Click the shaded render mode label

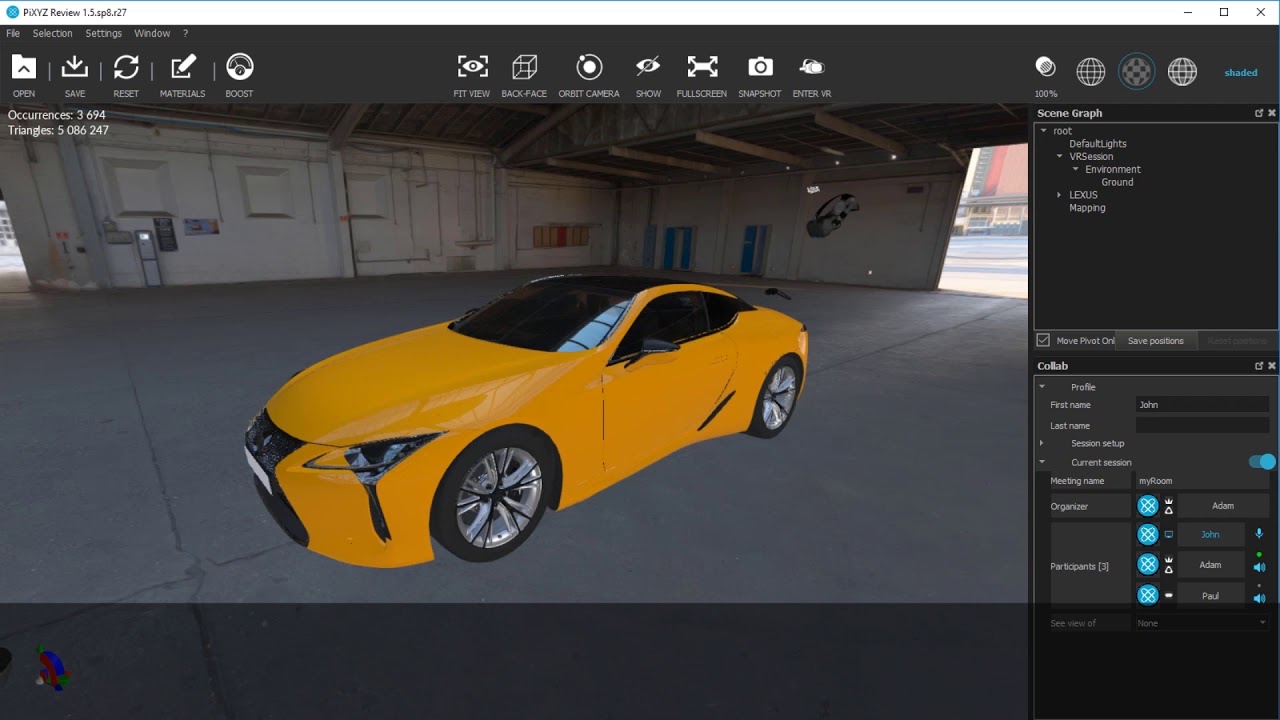tap(1241, 72)
